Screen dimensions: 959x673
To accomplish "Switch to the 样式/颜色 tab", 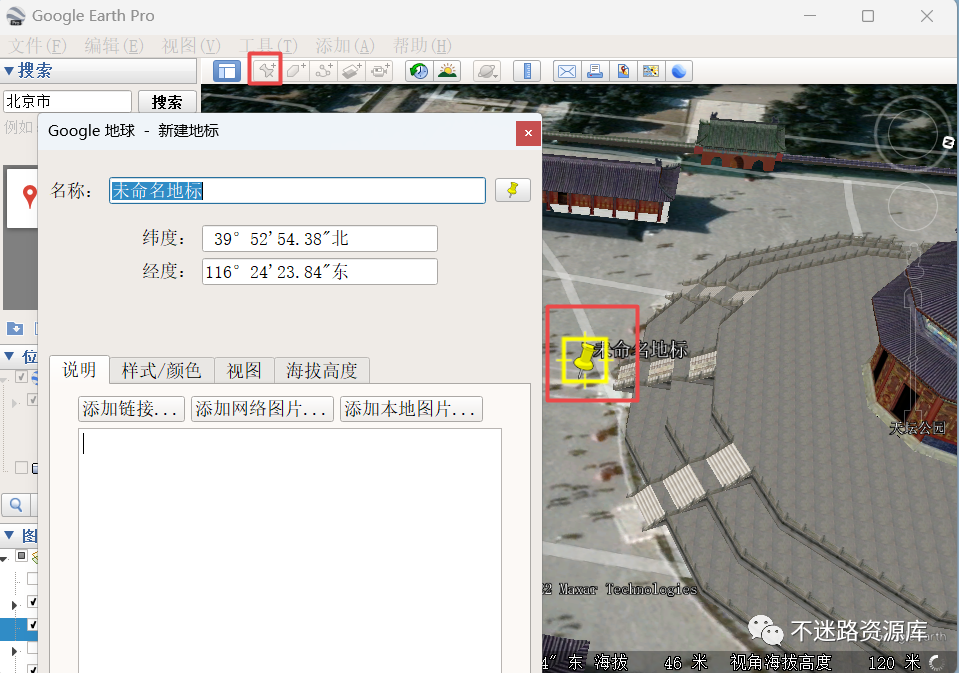I will [x=161, y=370].
